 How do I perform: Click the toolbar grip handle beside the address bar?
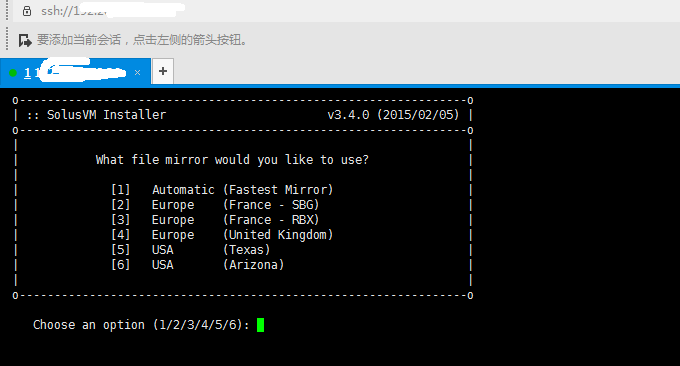click(7, 10)
